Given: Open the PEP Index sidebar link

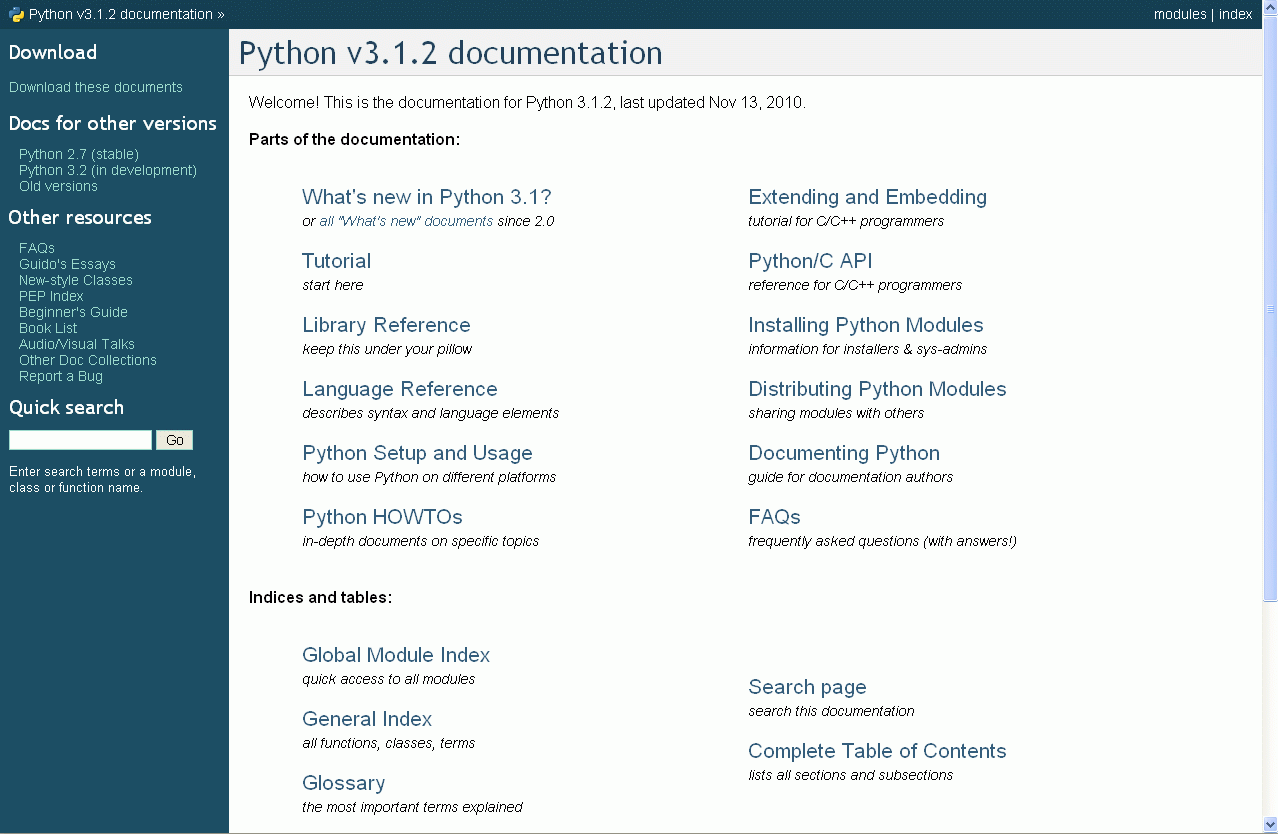Looking at the screenshot, I should coord(51,296).
